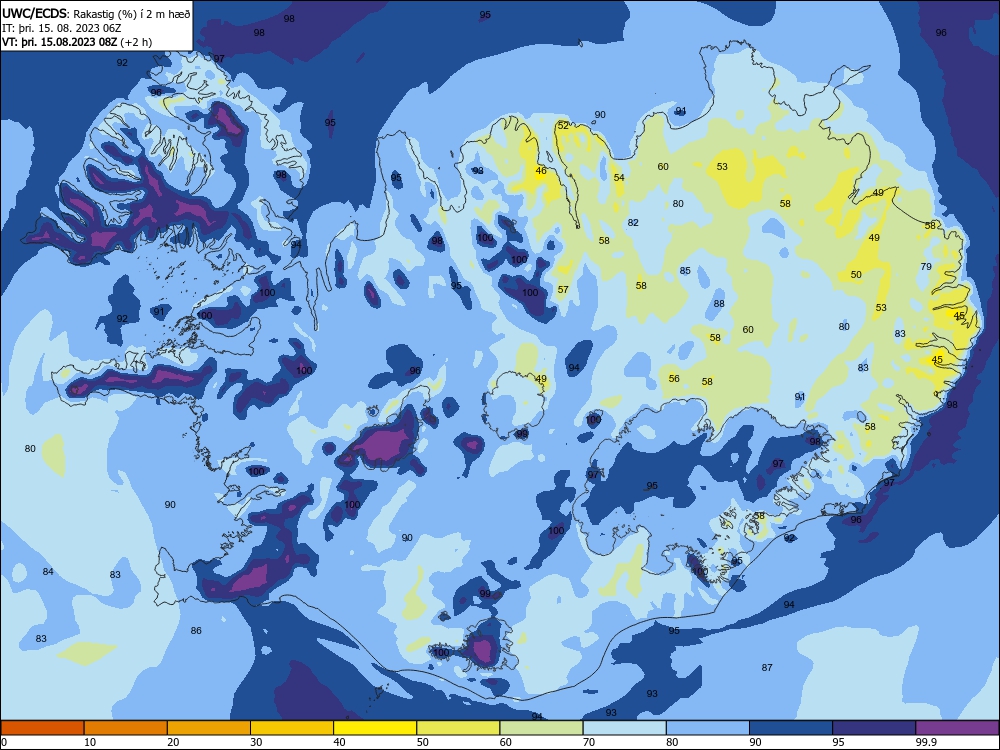Click the '30' legend scale label

[256, 742]
